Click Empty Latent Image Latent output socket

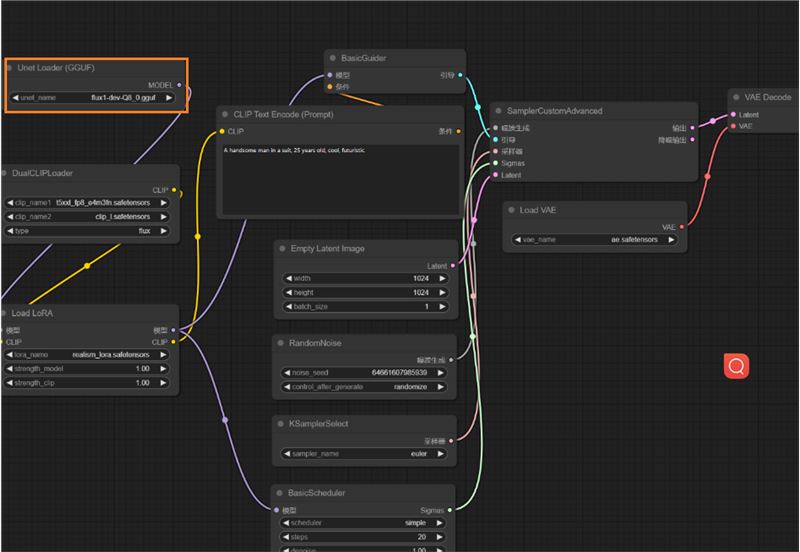pyautogui.click(x=453, y=266)
